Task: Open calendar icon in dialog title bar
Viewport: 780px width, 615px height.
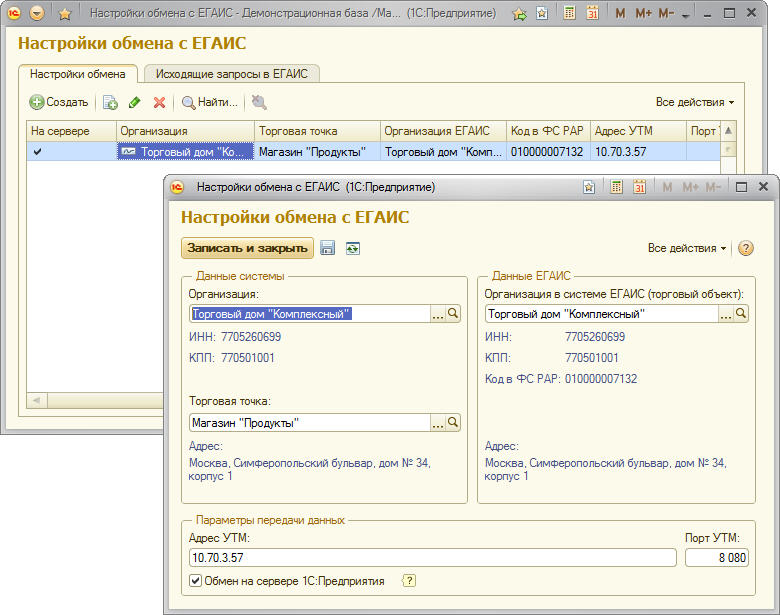Action: [639, 187]
